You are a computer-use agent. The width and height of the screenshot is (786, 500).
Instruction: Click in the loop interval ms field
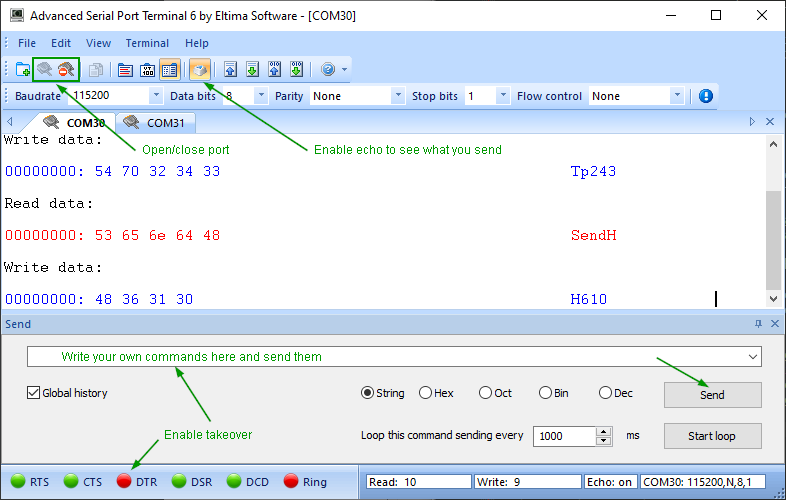click(564, 436)
